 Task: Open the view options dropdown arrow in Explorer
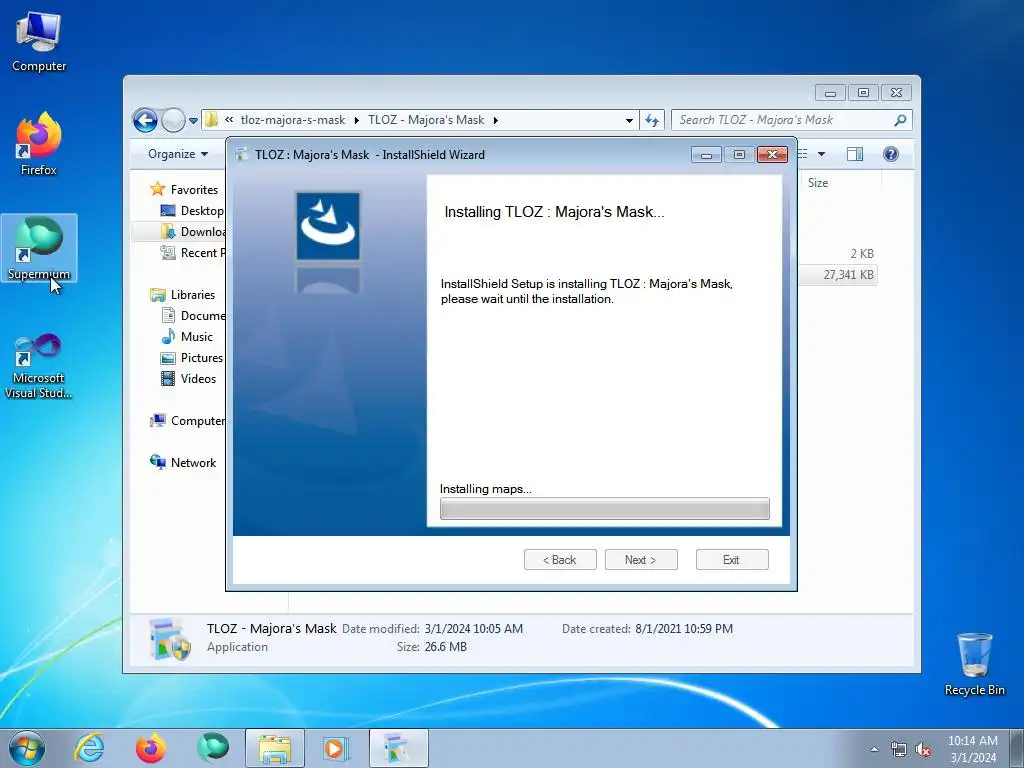click(822, 154)
